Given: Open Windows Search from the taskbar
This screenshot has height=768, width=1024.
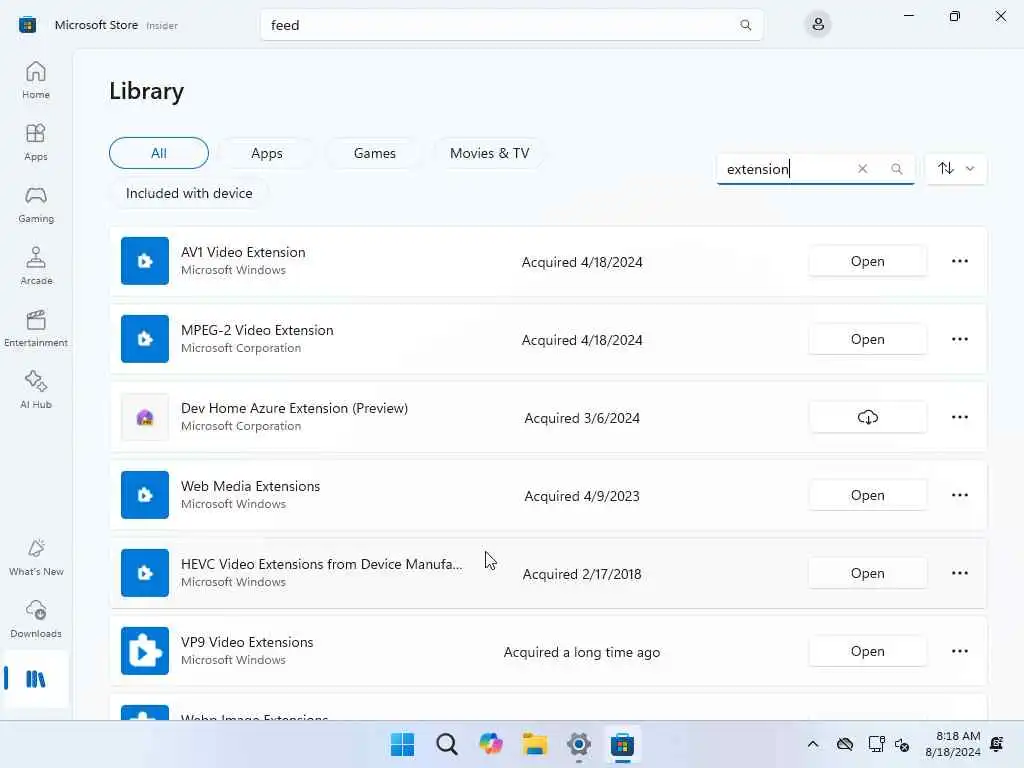Looking at the screenshot, I should 447,744.
